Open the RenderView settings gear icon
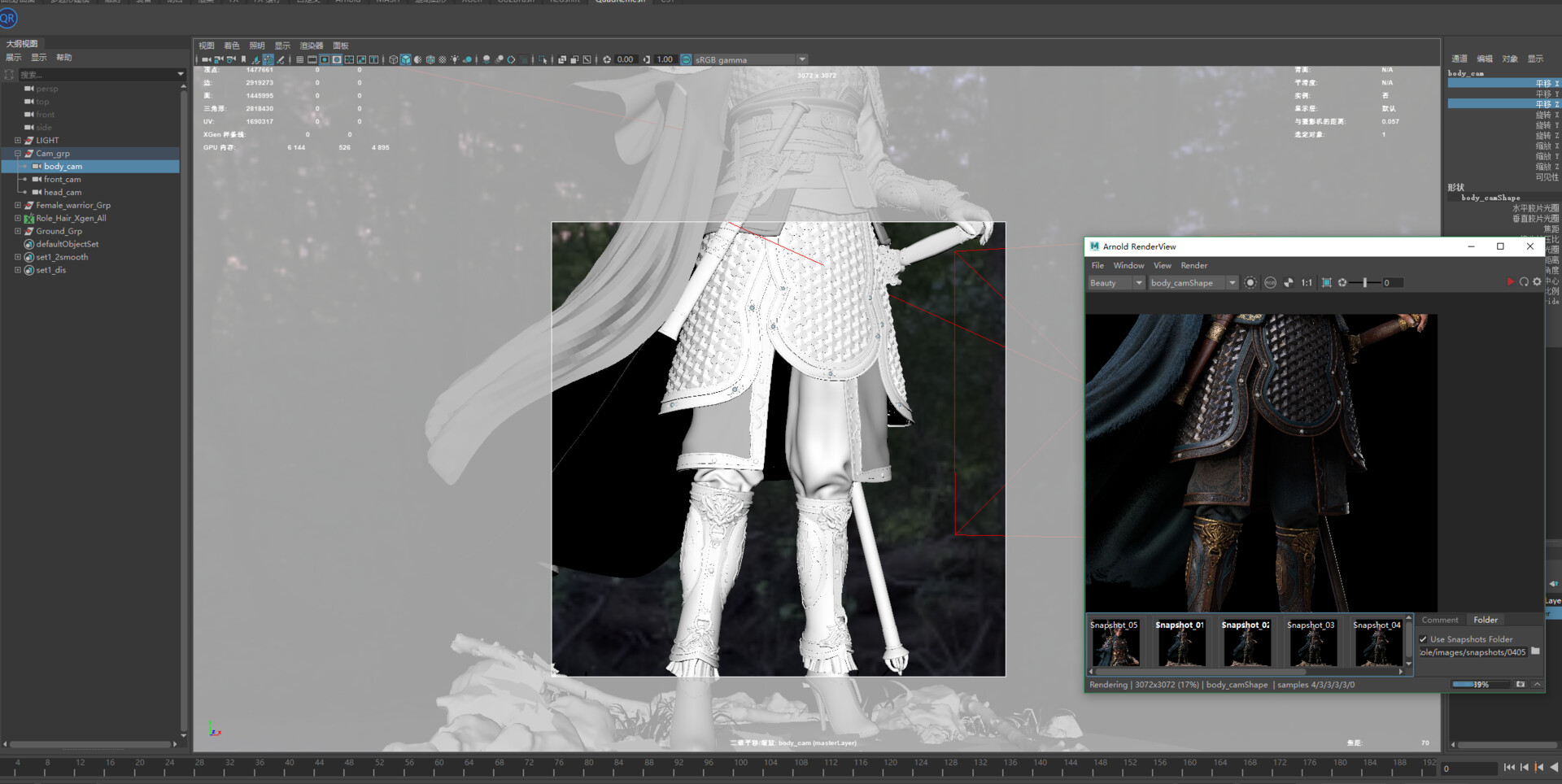This screenshot has width=1562, height=784. pos(1537,282)
